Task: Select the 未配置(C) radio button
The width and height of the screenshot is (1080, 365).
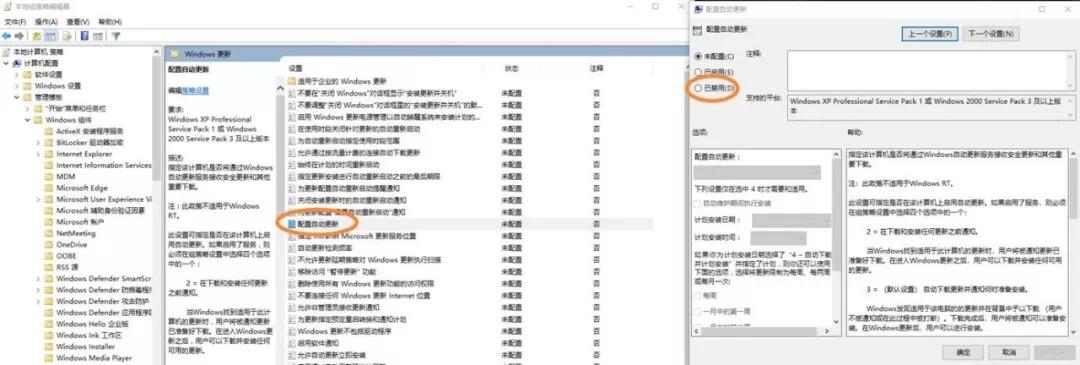Action: pyautogui.click(x=698, y=56)
